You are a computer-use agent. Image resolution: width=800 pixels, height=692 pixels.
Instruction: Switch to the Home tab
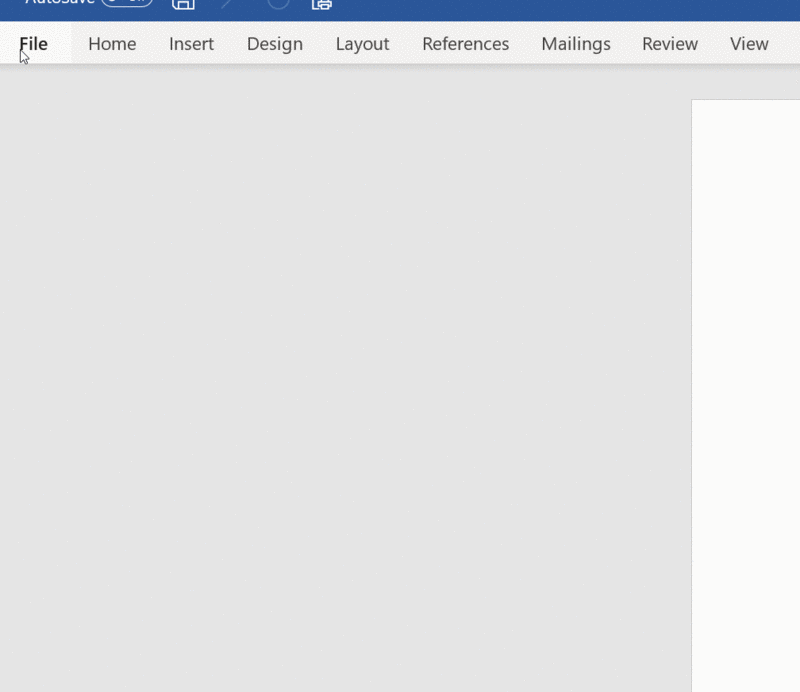(x=112, y=44)
